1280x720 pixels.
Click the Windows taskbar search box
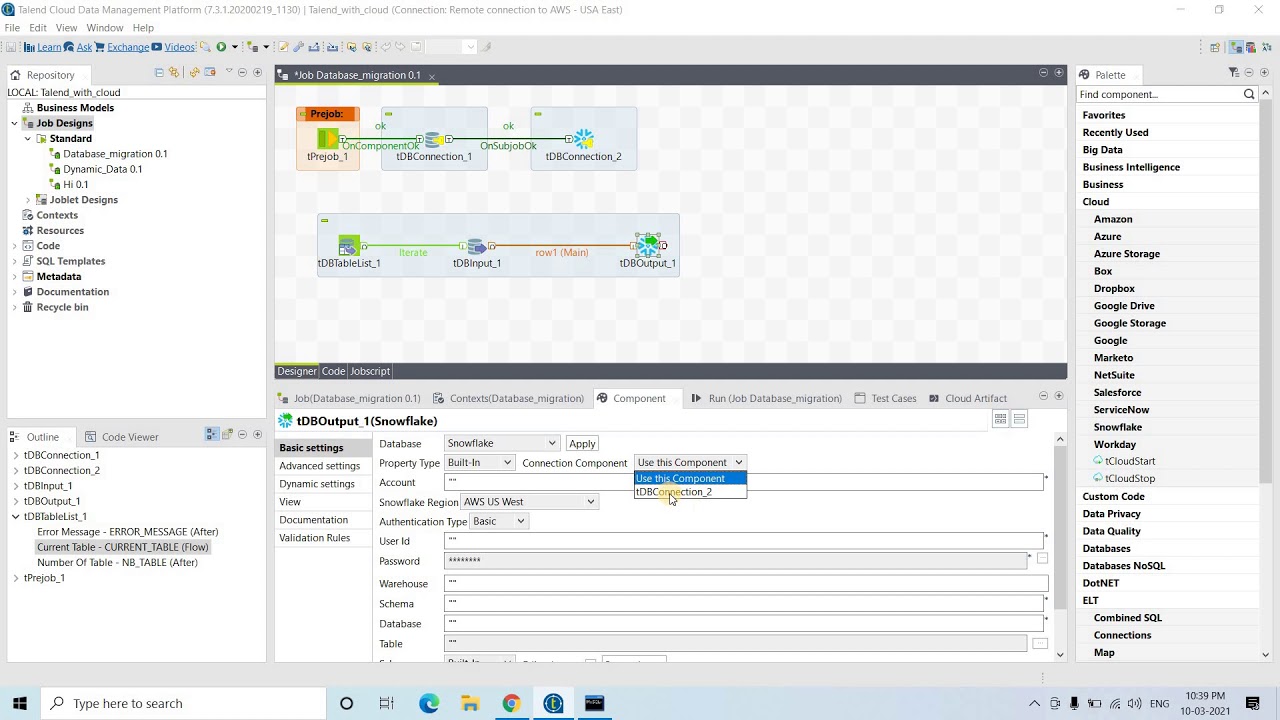point(184,703)
